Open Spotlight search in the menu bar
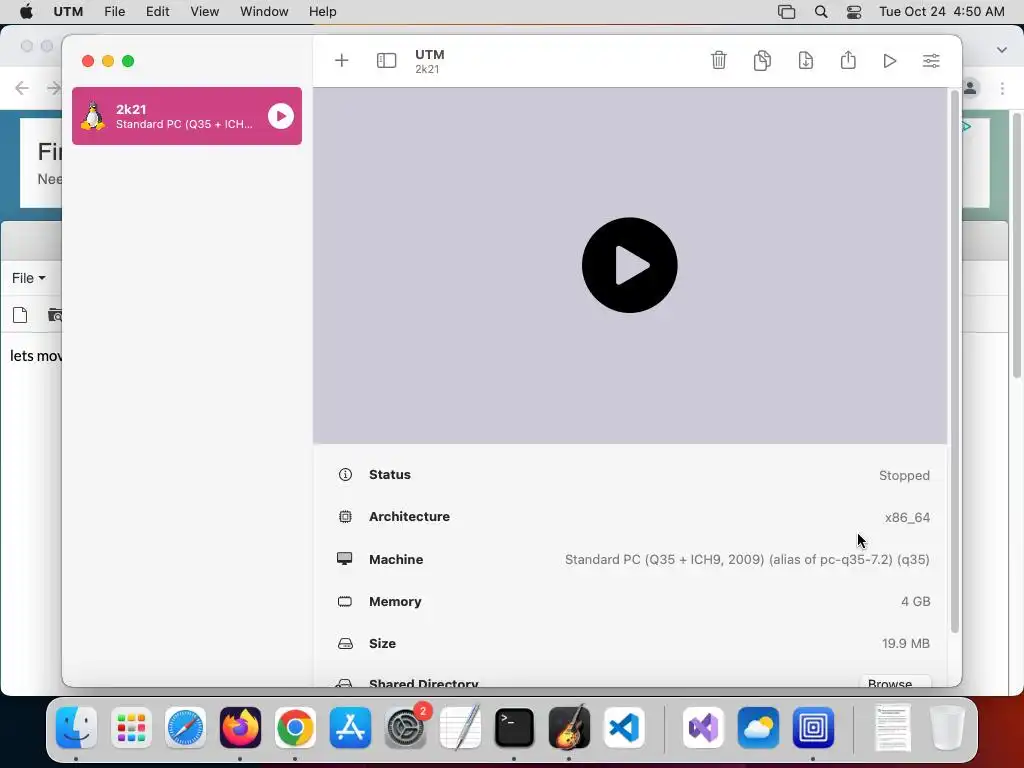1024x768 pixels. tap(821, 12)
